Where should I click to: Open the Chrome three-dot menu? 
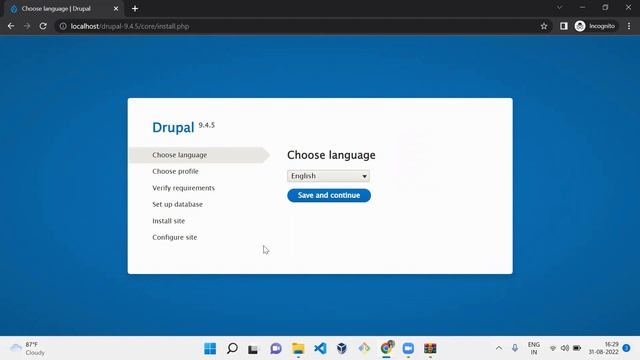(x=629, y=26)
